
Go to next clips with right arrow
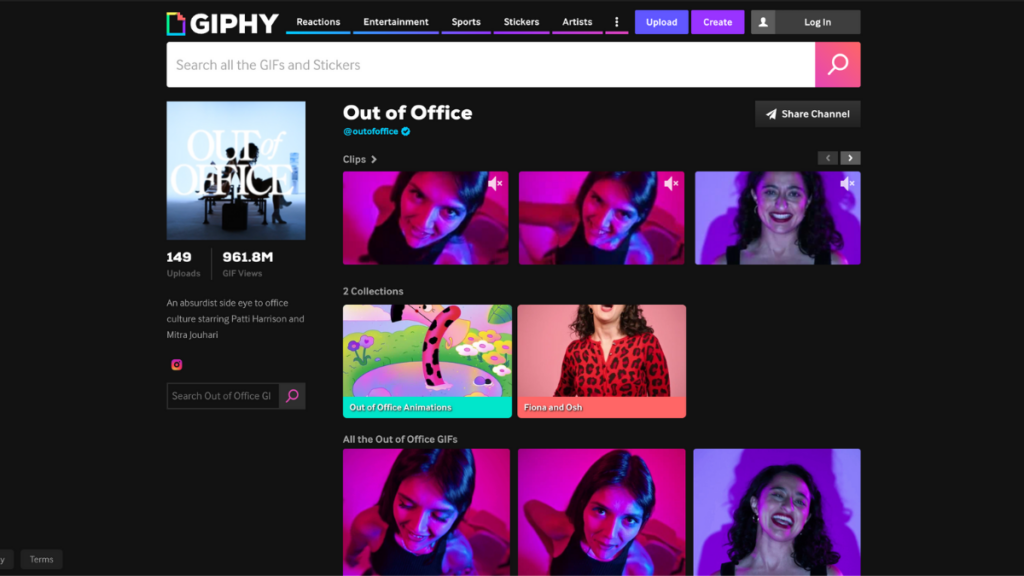[x=850, y=158]
